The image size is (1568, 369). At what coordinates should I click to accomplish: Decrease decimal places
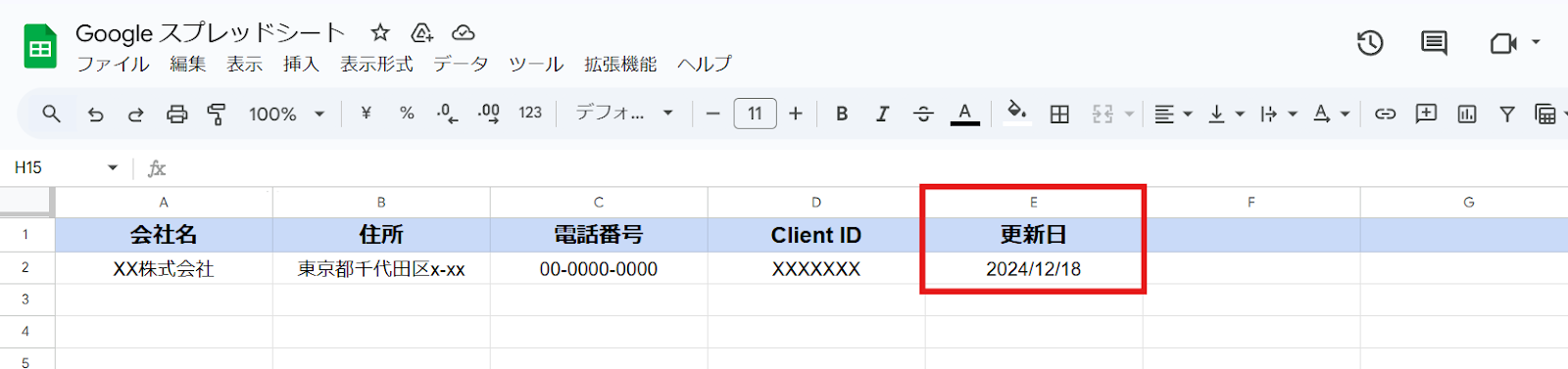(447, 114)
